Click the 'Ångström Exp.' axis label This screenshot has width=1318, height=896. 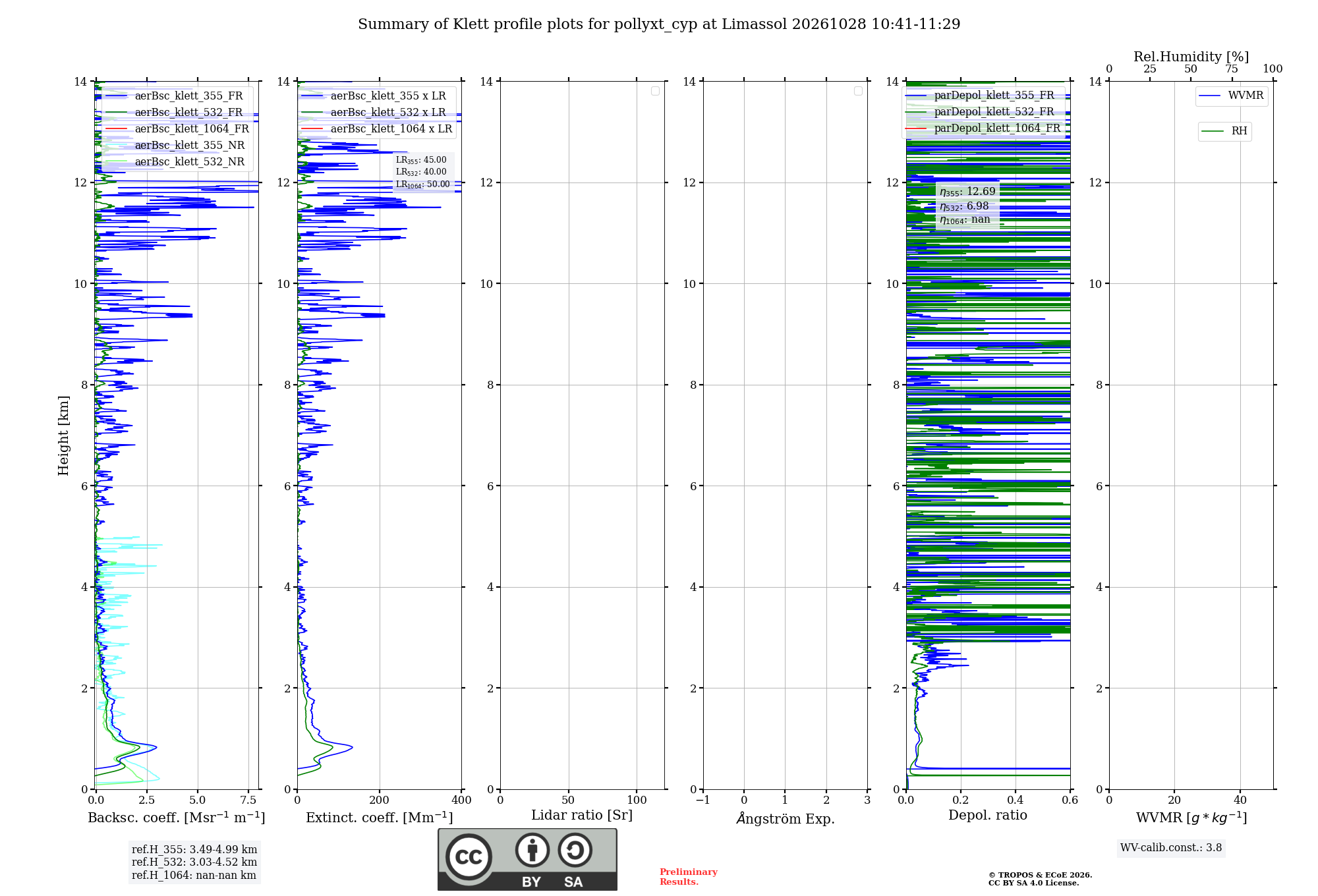(785, 818)
